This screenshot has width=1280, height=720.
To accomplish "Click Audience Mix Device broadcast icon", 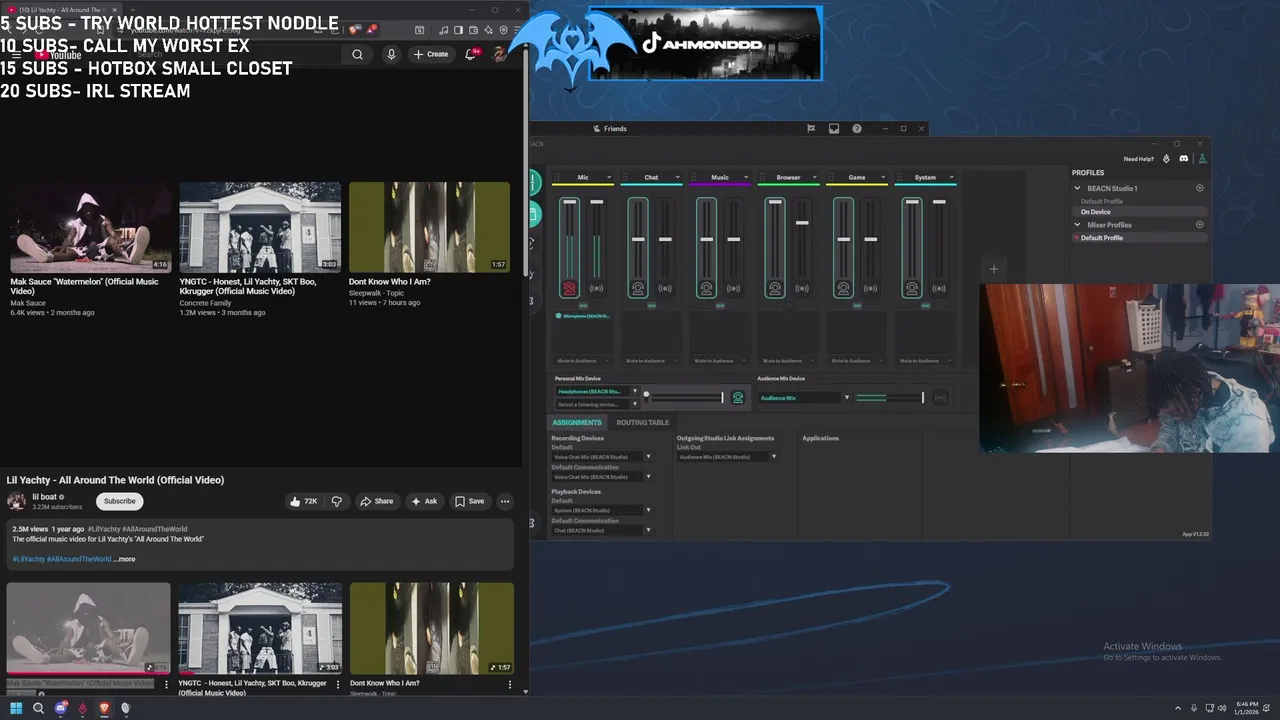I will click(x=940, y=398).
